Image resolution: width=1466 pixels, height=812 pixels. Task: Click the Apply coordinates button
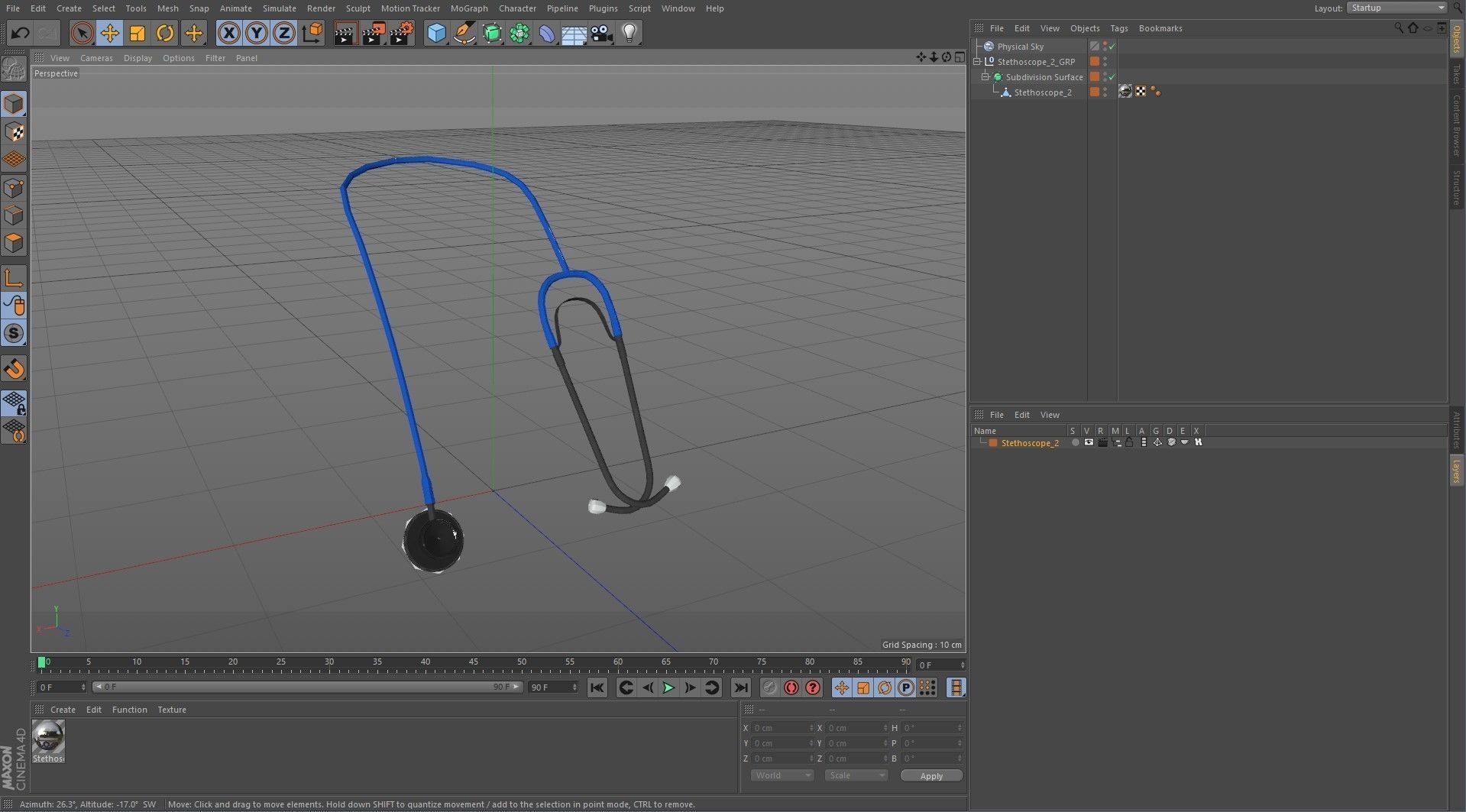pyautogui.click(x=931, y=776)
